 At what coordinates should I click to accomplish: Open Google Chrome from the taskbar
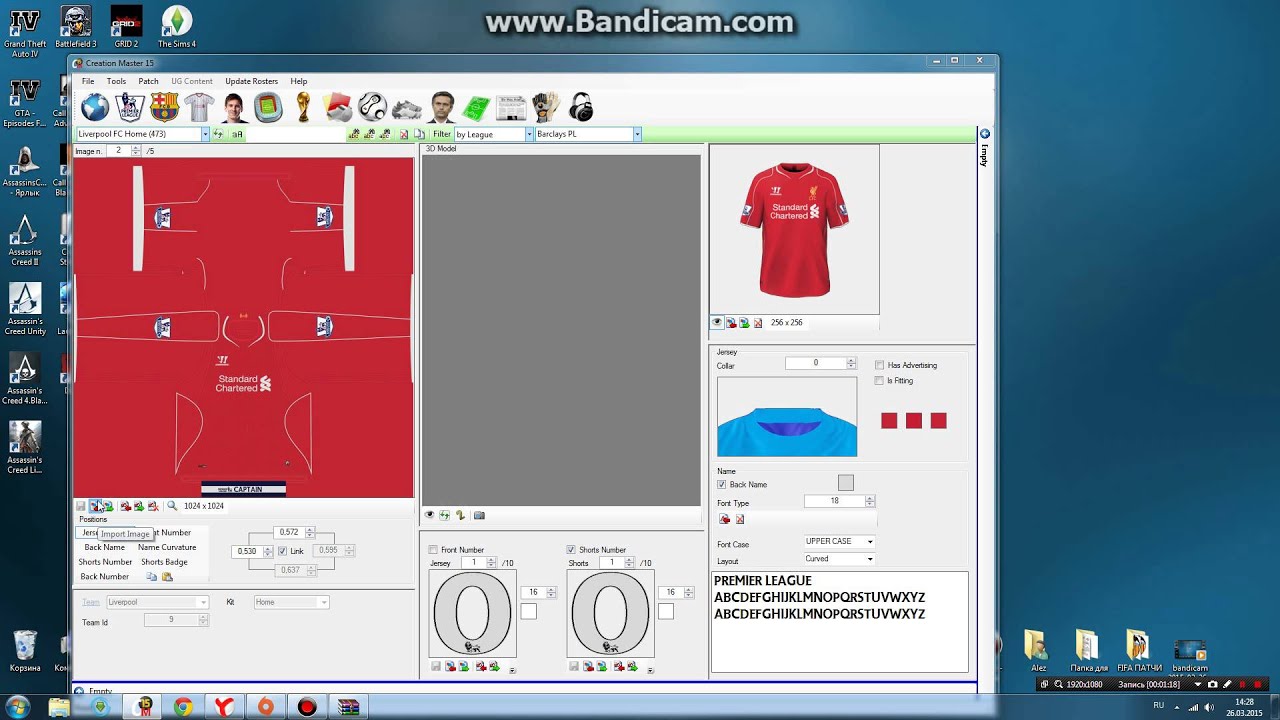tap(182, 707)
